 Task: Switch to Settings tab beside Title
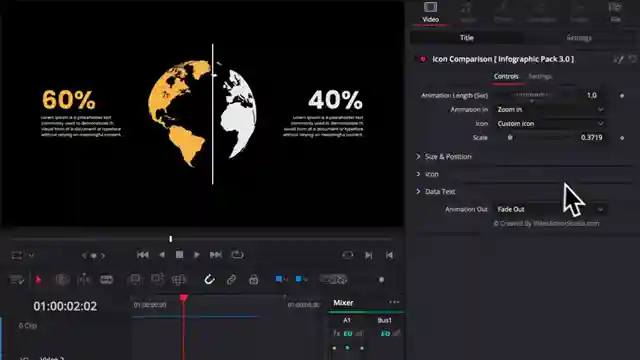(x=579, y=38)
